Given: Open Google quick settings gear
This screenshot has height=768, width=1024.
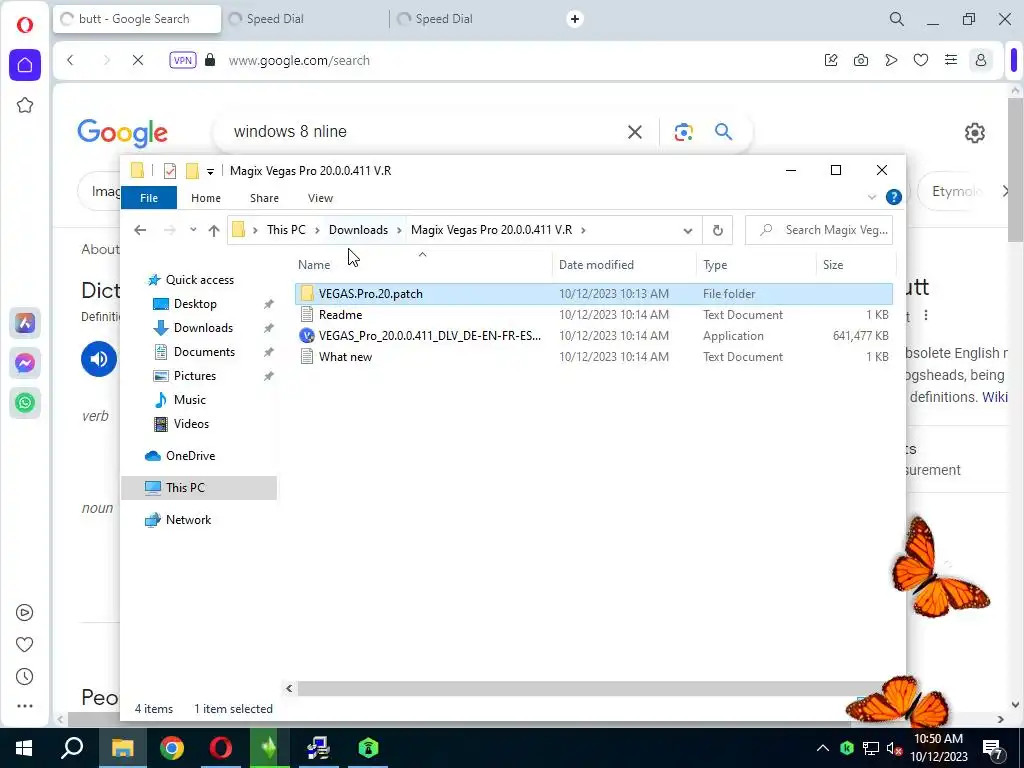Looking at the screenshot, I should [974, 133].
